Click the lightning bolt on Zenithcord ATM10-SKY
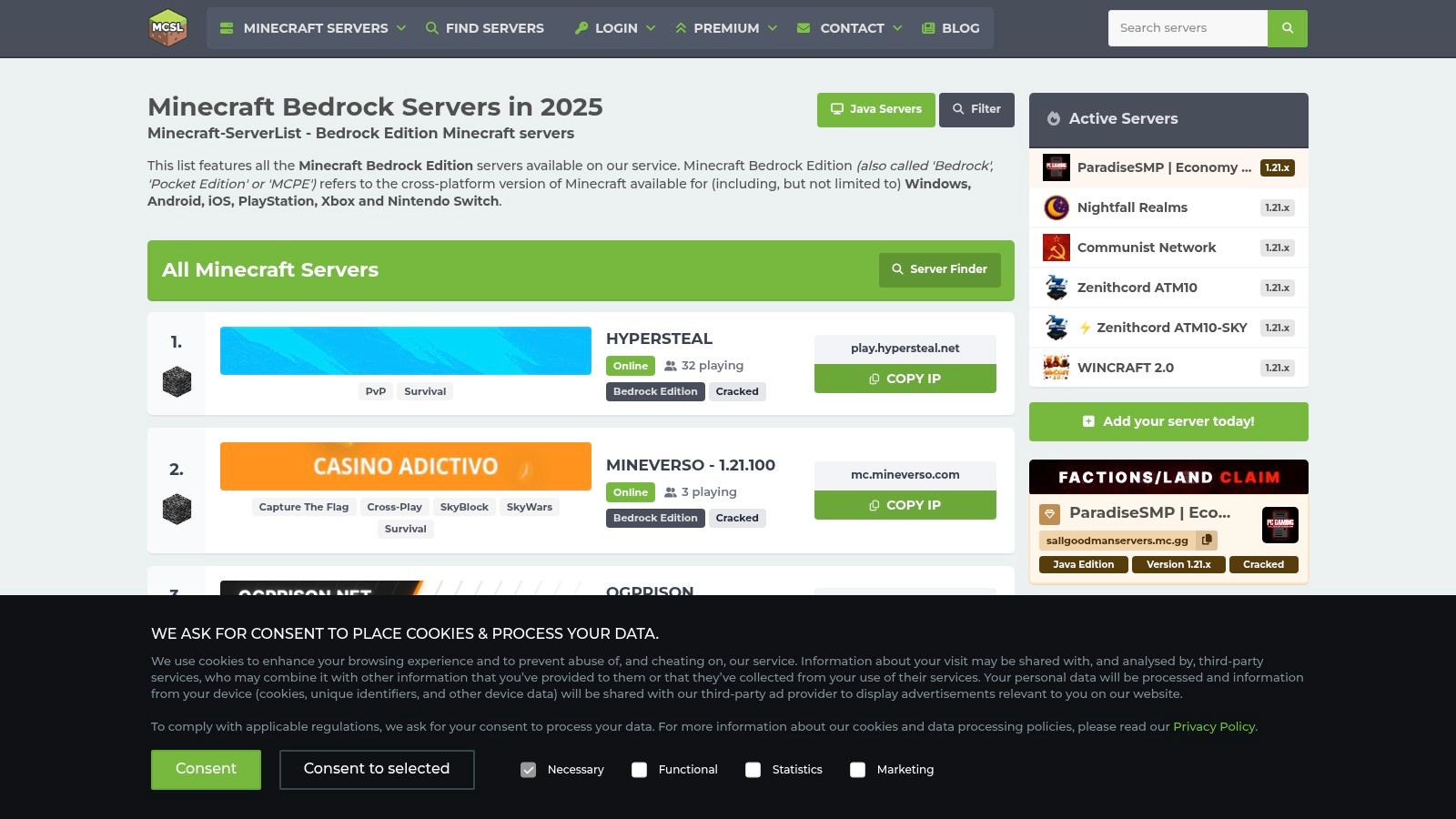This screenshot has height=819, width=1456. point(1085,328)
